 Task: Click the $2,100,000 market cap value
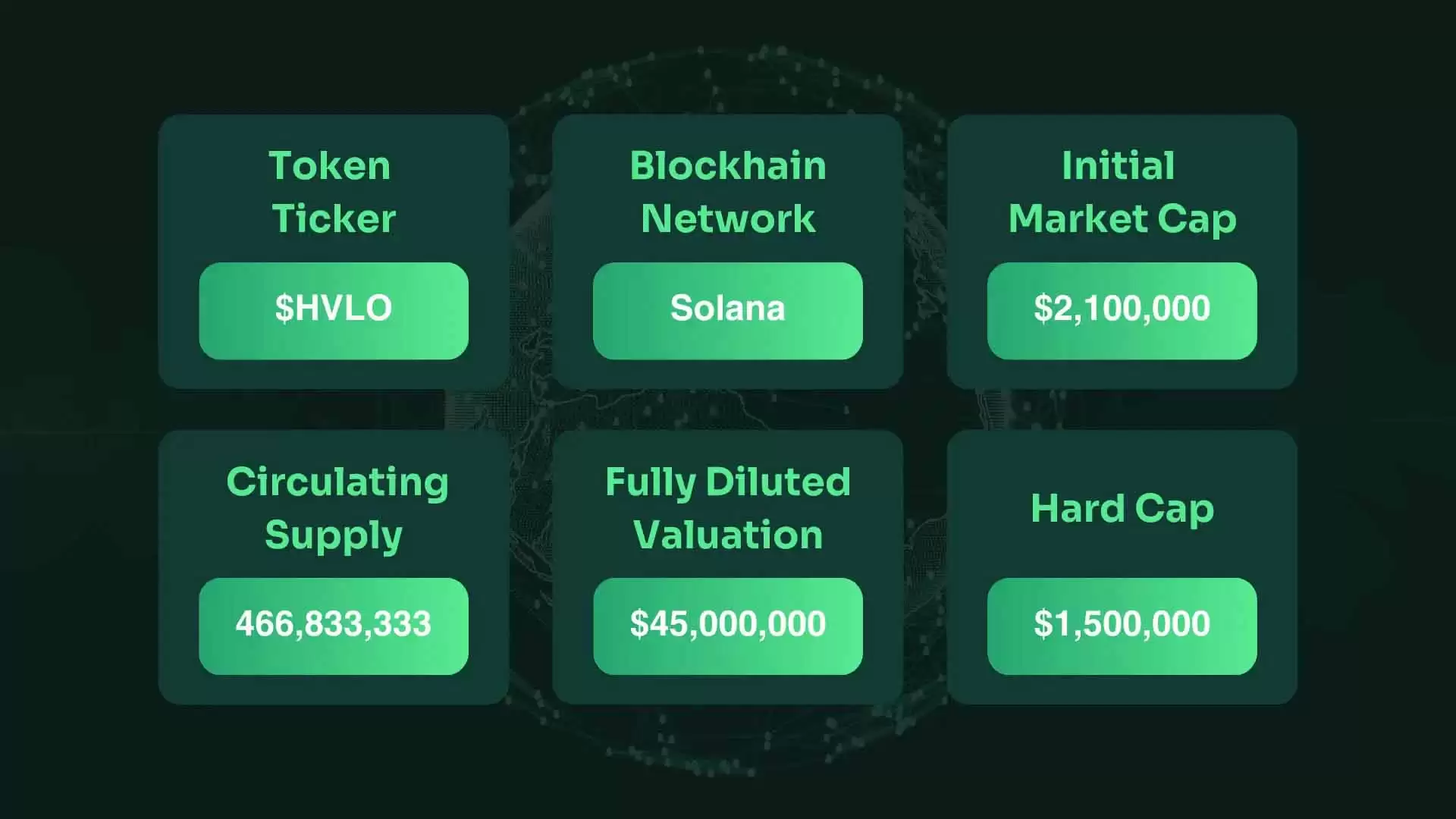(x=1122, y=309)
